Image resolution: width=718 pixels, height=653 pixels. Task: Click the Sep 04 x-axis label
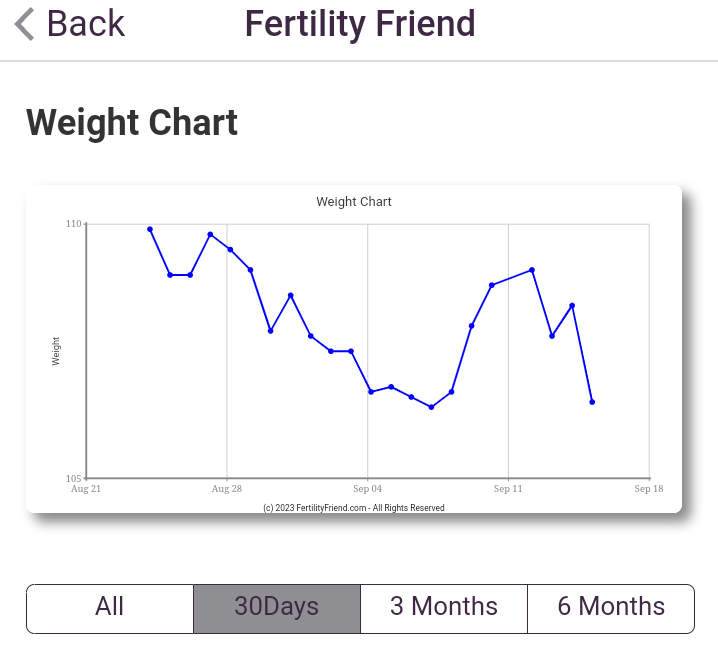pyautogui.click(x=368, y=489)
